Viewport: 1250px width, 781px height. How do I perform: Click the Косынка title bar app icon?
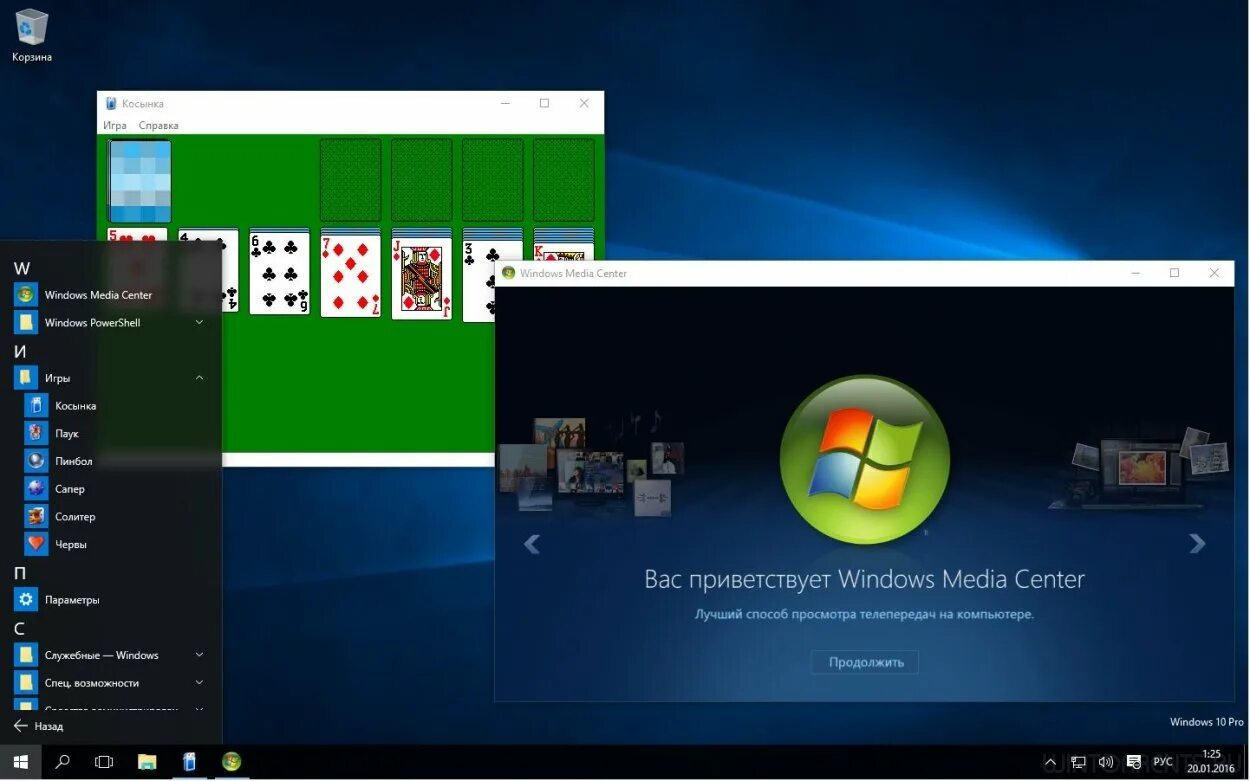[x=111, y=103]
